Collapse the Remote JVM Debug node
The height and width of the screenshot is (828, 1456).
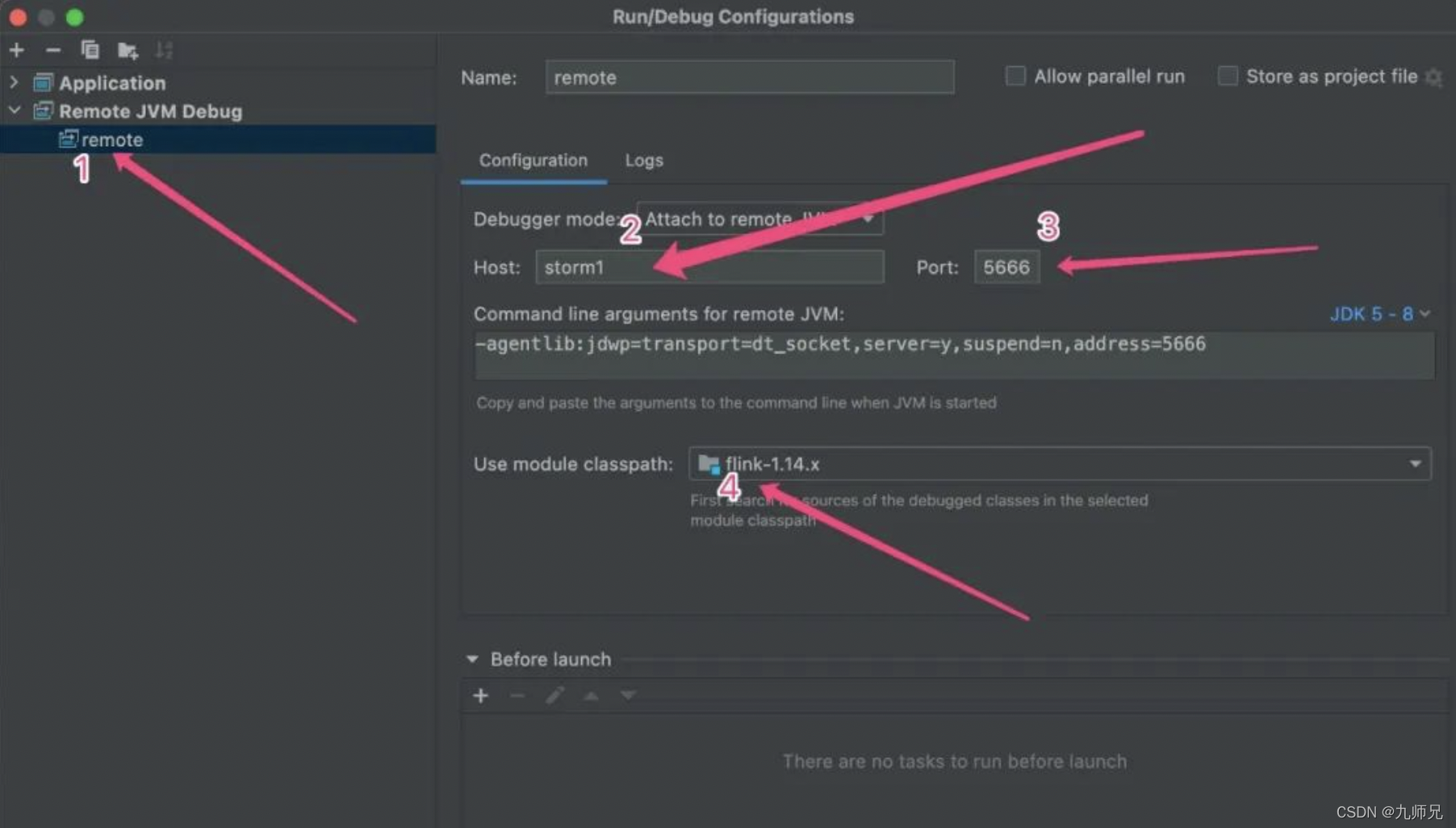pos(14,111)
